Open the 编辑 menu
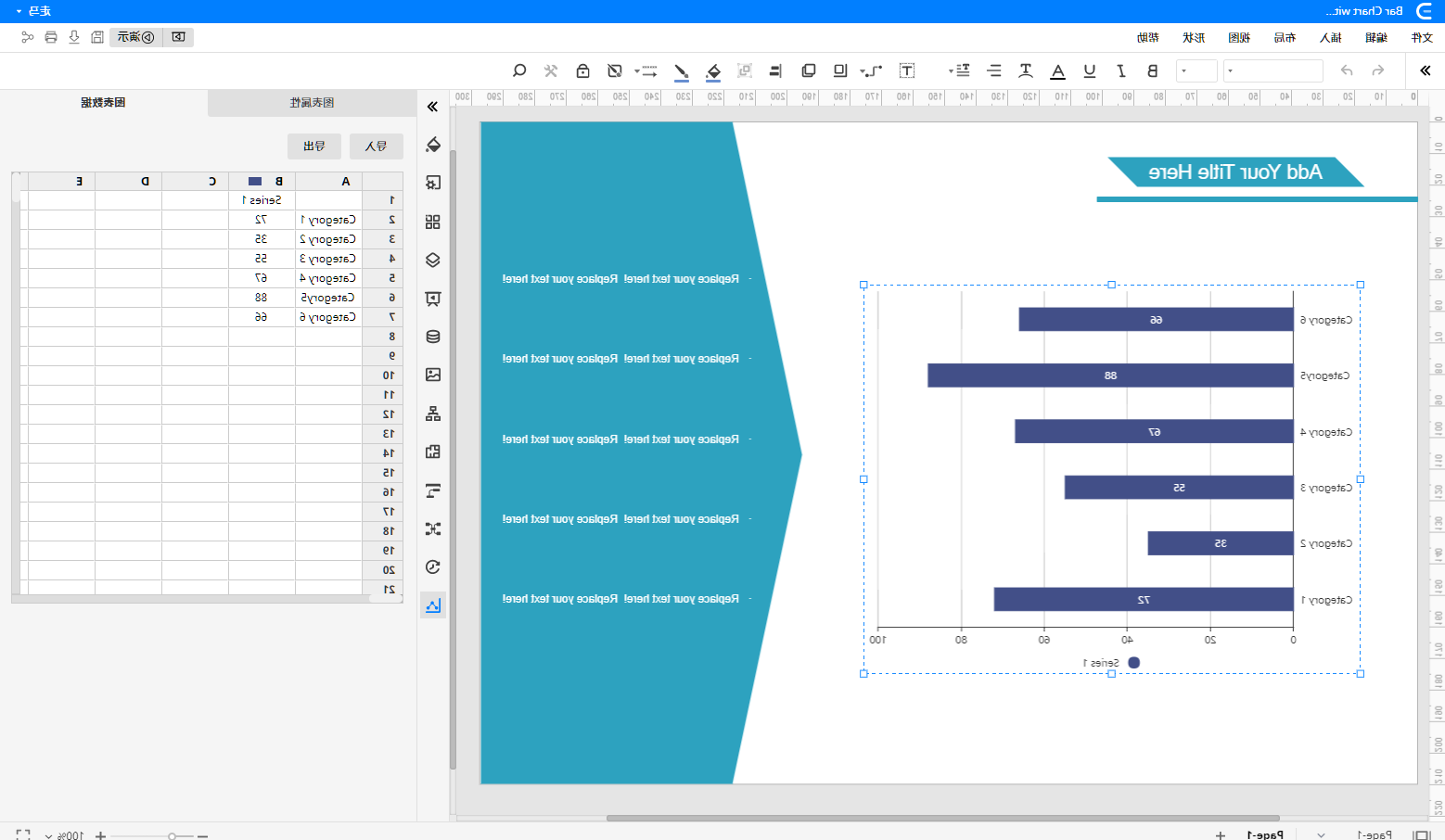This screenshot has height=840, width=1445. click(1375, 38)
